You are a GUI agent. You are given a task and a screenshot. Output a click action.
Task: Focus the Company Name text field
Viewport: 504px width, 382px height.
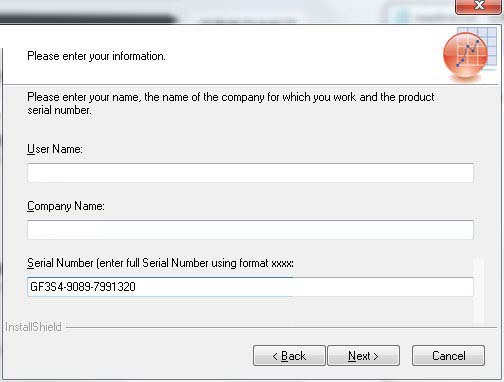pyautogui.click(x=250, y=229)
